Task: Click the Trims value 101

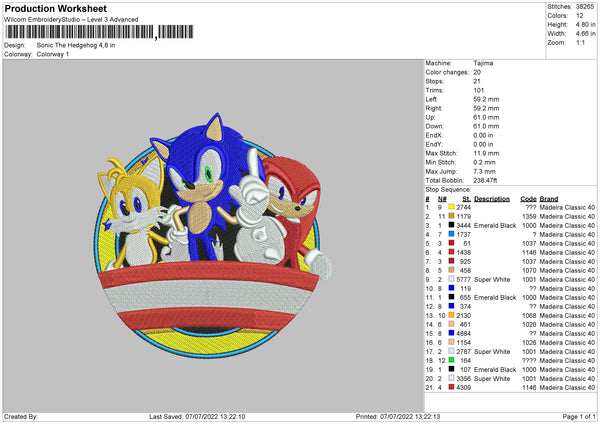Action: coord(479,90)
